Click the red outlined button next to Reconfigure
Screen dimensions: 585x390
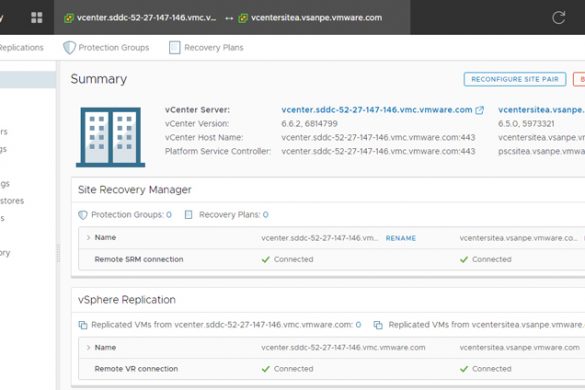(x=579, y=79)
